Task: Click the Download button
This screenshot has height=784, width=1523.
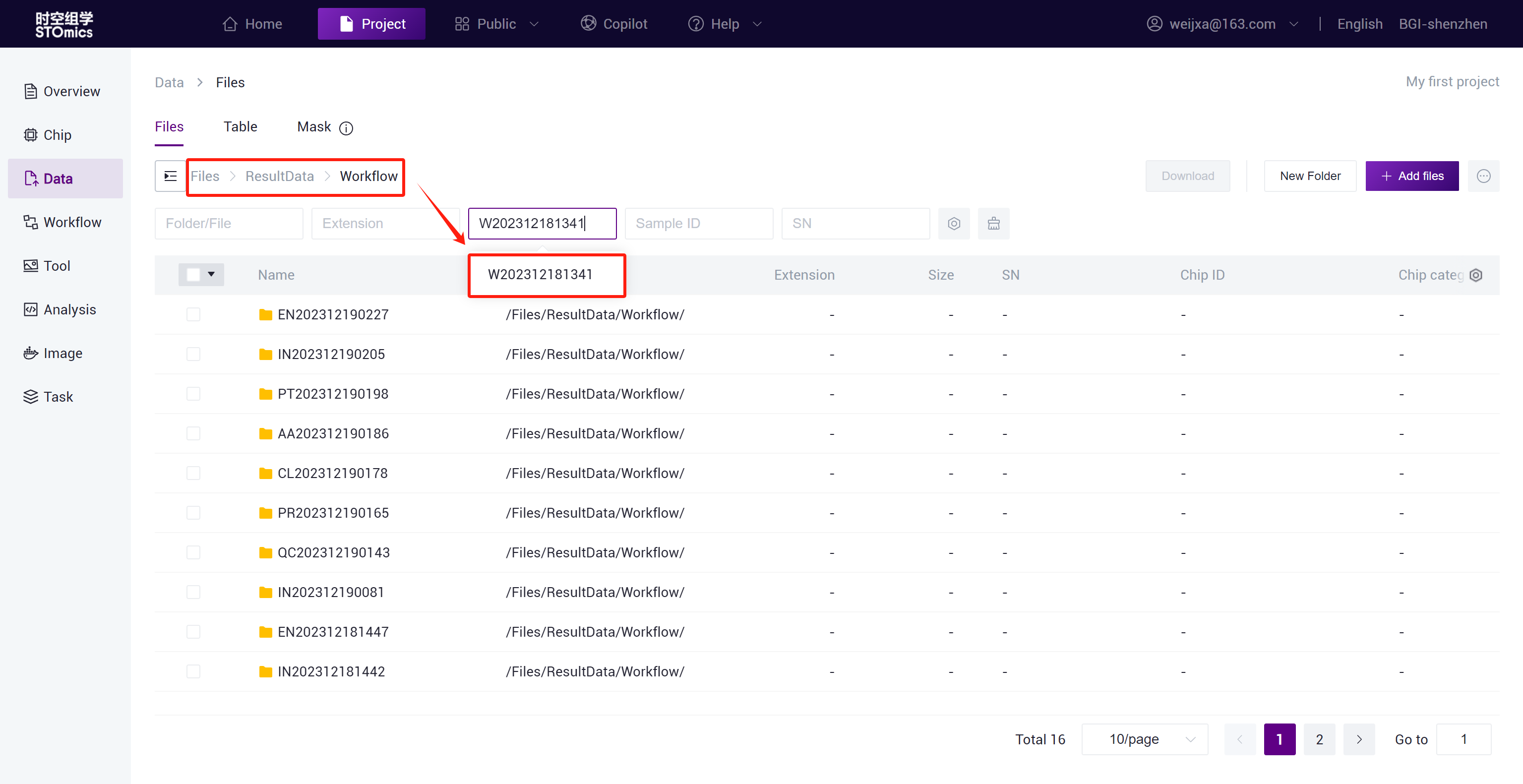Action: tap(1188, 176)
